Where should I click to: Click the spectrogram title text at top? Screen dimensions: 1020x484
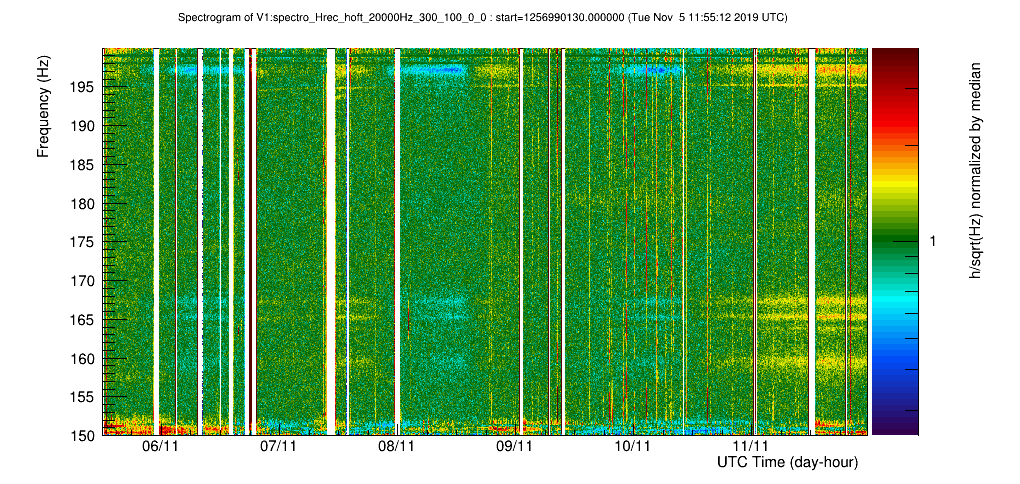(x=483, y=18)
